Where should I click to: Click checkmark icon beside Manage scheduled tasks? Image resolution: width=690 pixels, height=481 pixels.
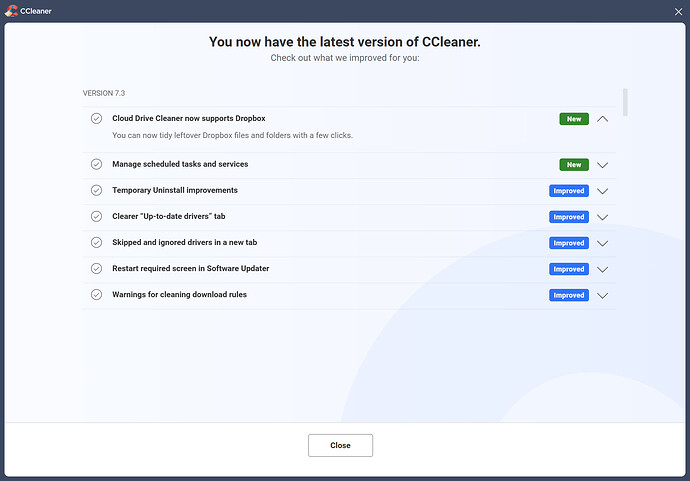click(x=96, y=164)
